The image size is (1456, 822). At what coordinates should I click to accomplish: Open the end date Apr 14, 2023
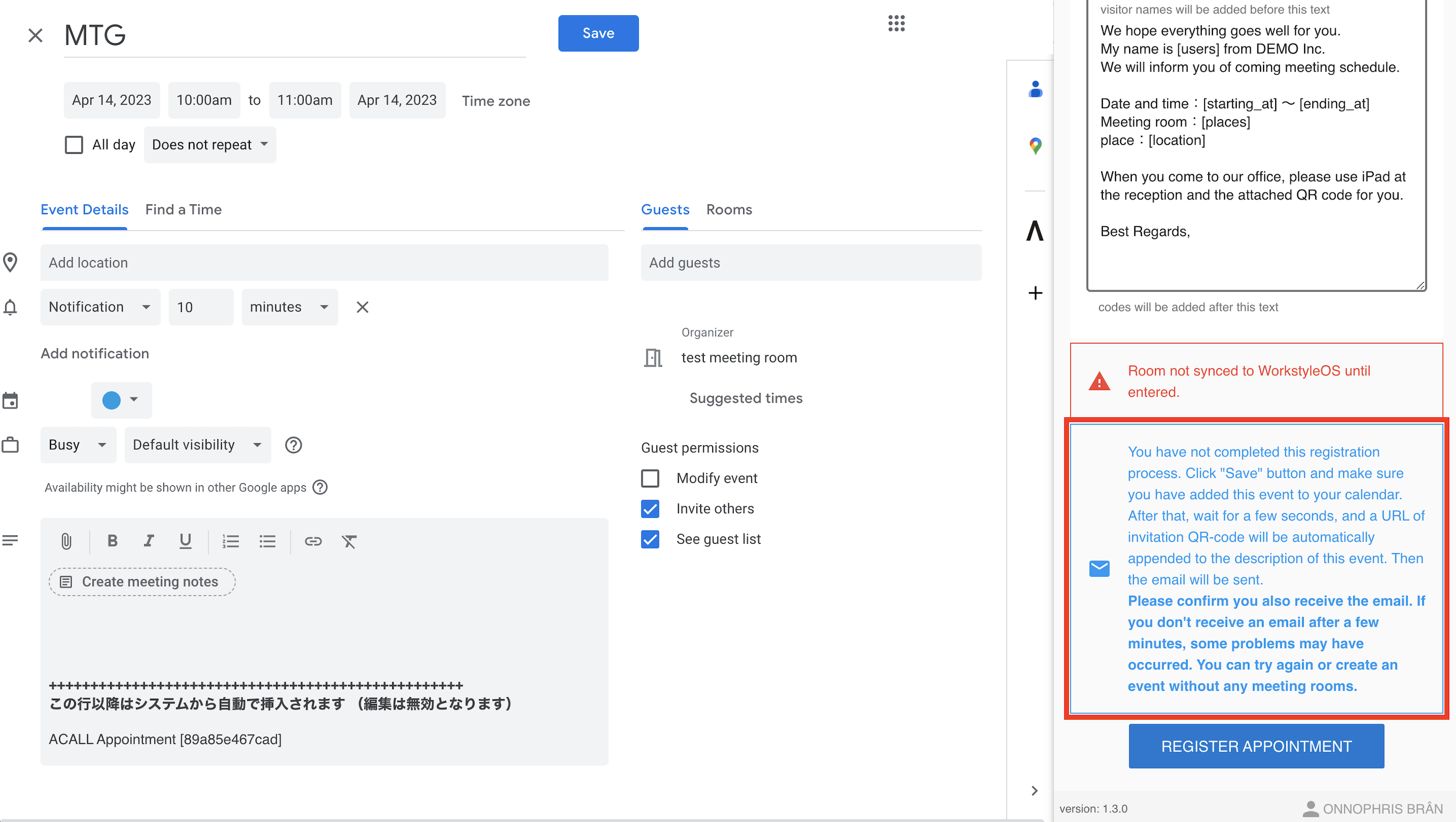click(397, 100)
